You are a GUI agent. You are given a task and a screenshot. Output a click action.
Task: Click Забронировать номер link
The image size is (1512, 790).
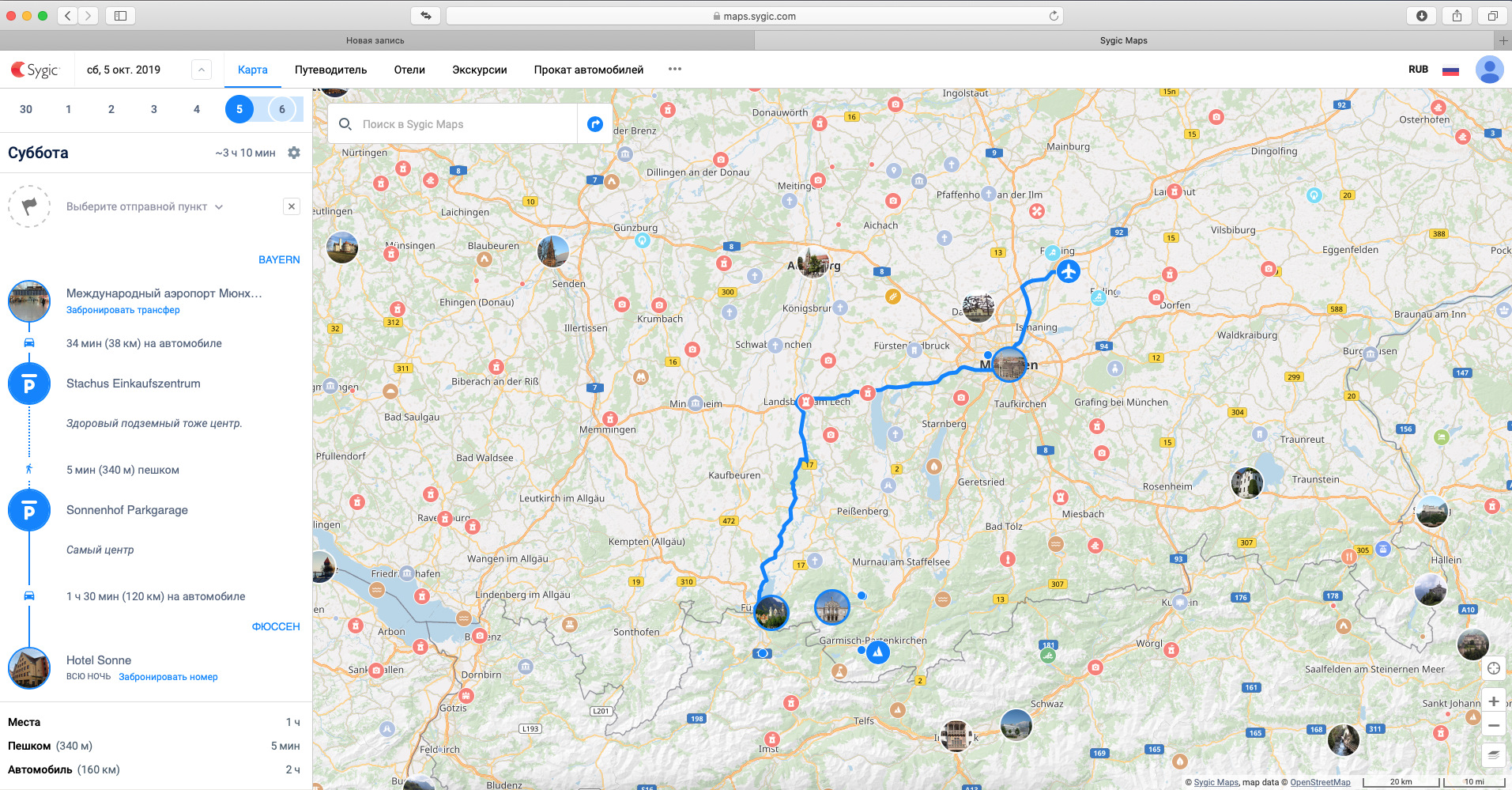point(168,677)
